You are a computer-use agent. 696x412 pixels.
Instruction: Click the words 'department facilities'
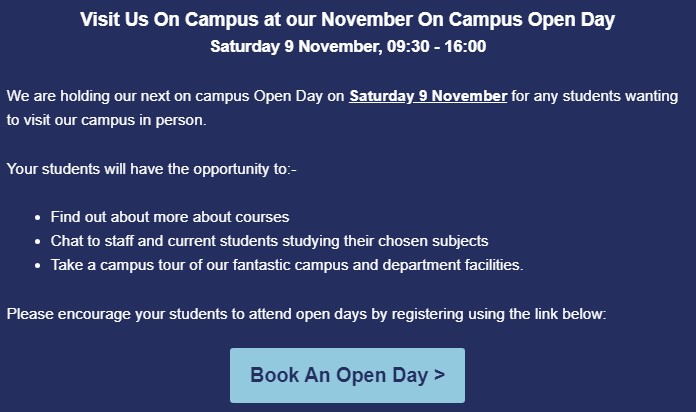click(451, 265)
